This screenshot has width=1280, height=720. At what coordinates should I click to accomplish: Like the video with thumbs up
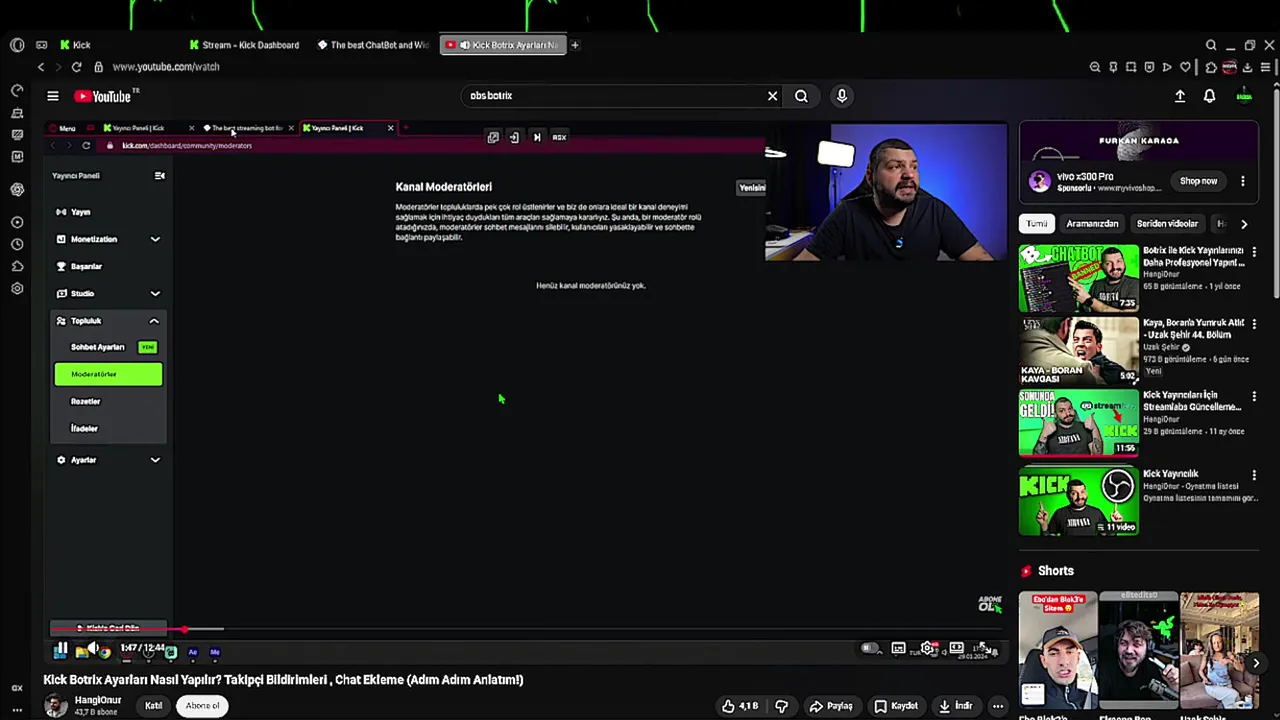click(740, 706)
